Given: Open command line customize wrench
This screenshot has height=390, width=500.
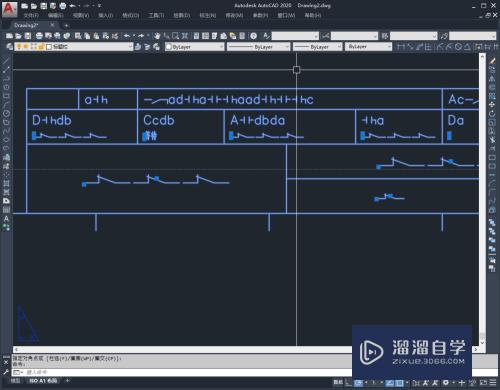Looking at the screenshot, I should [6, 372].
